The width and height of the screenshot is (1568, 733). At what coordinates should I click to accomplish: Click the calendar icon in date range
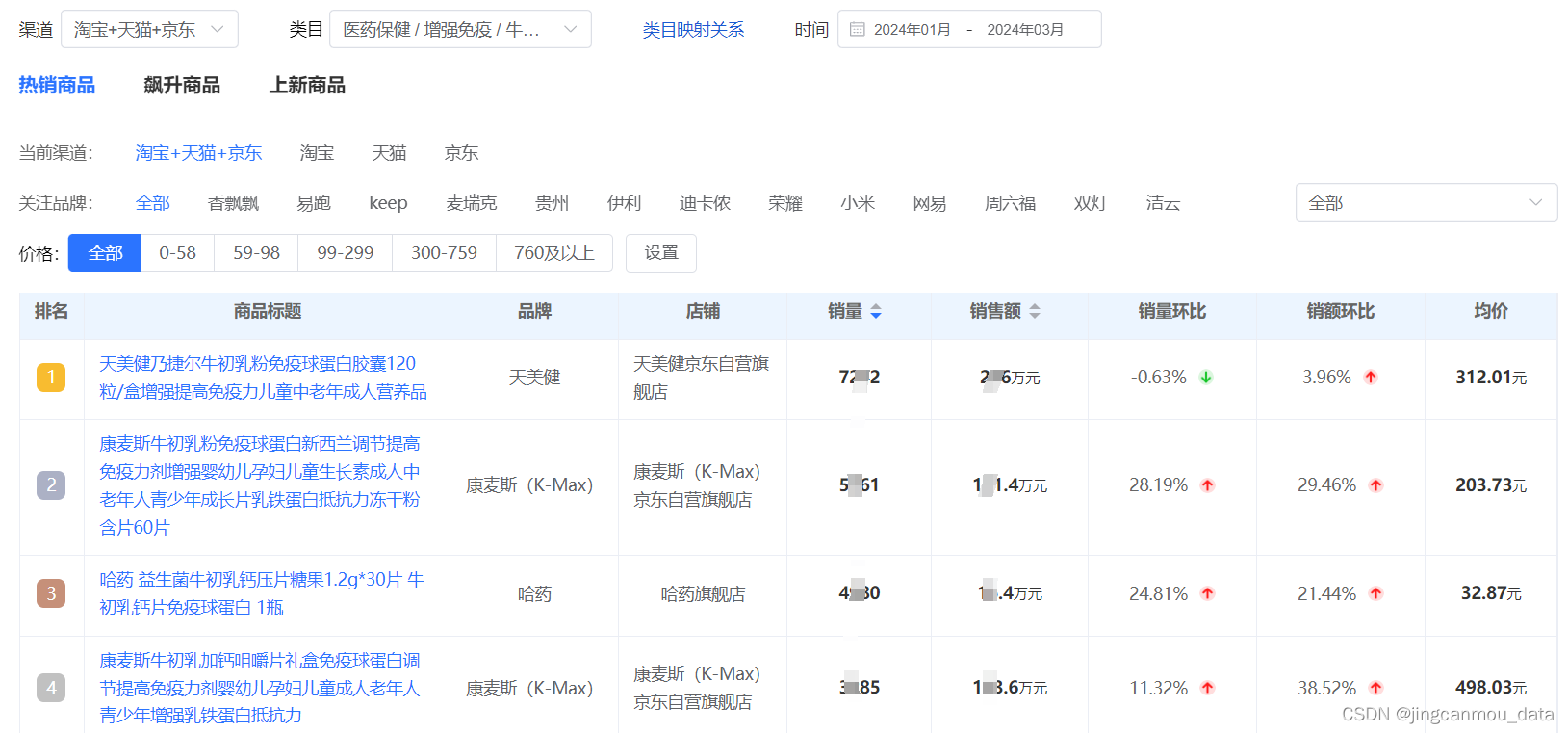(x=857, y=29)
